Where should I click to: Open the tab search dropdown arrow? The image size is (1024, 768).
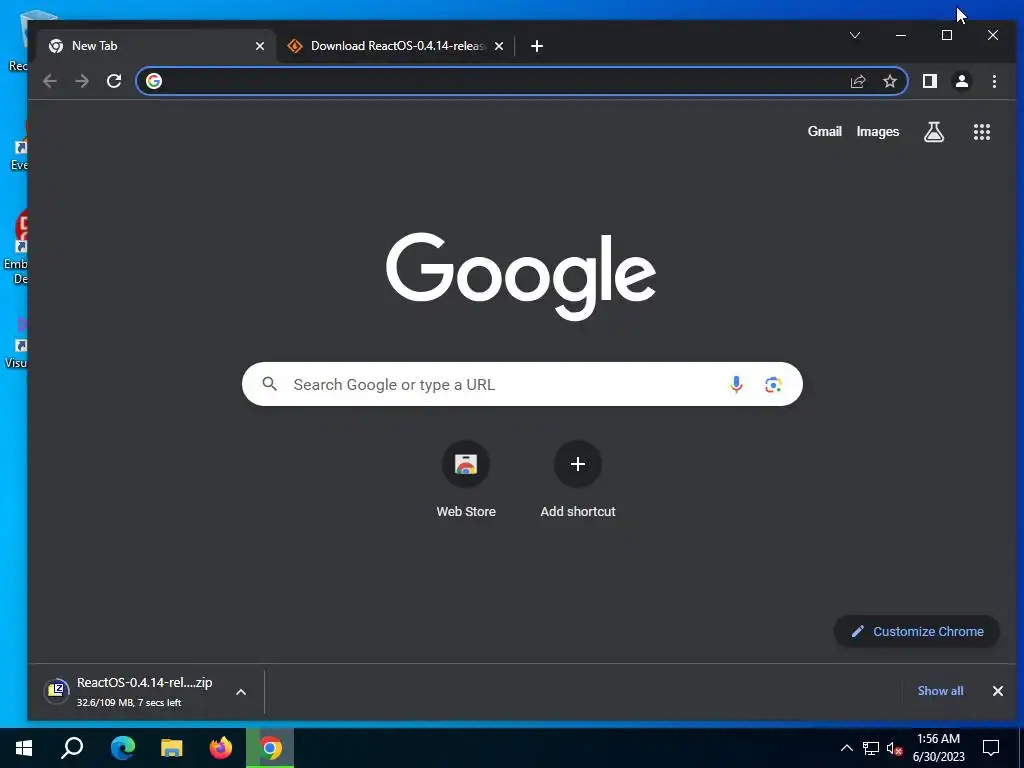click(855, 35)
